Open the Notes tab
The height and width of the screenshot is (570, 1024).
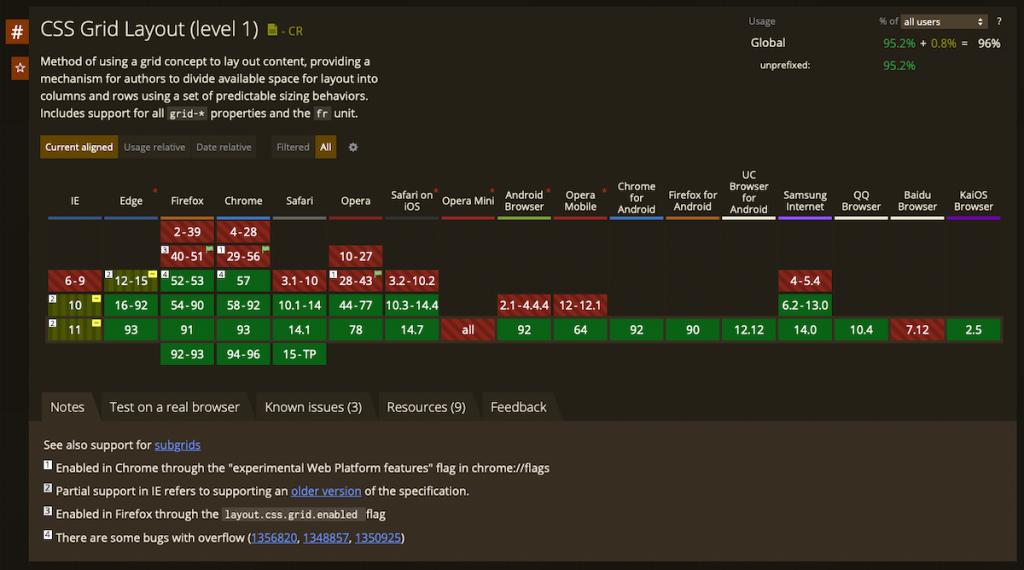click(67, 407)
